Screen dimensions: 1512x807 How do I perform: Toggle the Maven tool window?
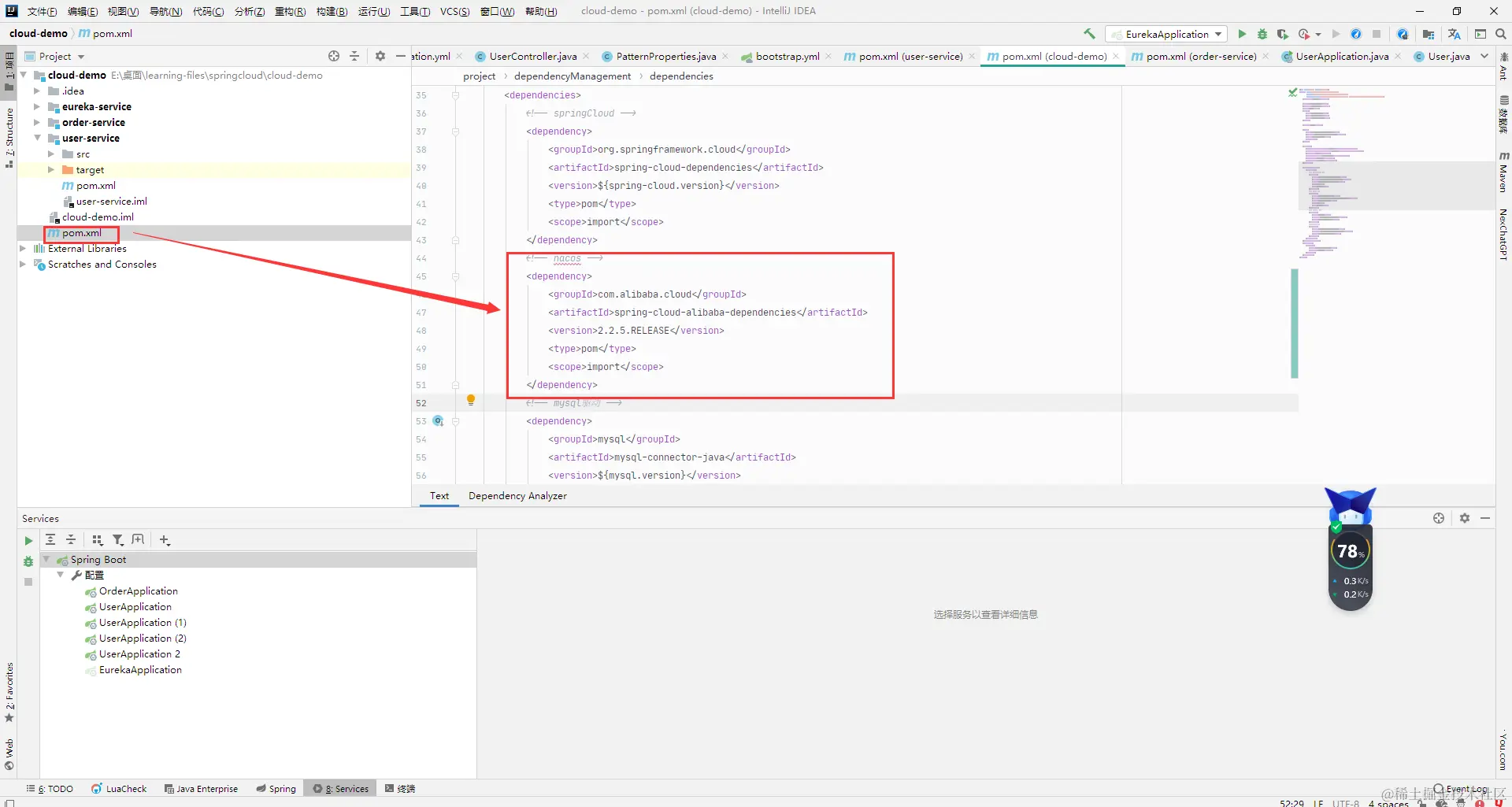click(x=1503, y=173)
